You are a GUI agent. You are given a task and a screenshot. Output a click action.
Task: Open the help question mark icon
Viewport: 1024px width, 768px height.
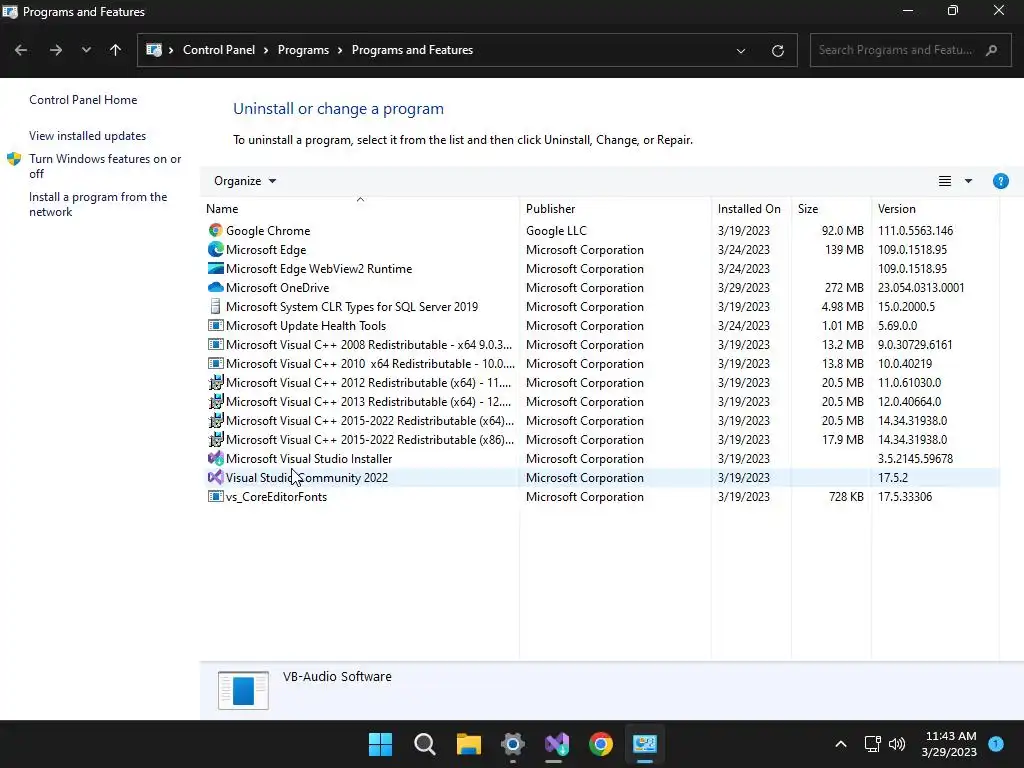(x=1000, y=181)
